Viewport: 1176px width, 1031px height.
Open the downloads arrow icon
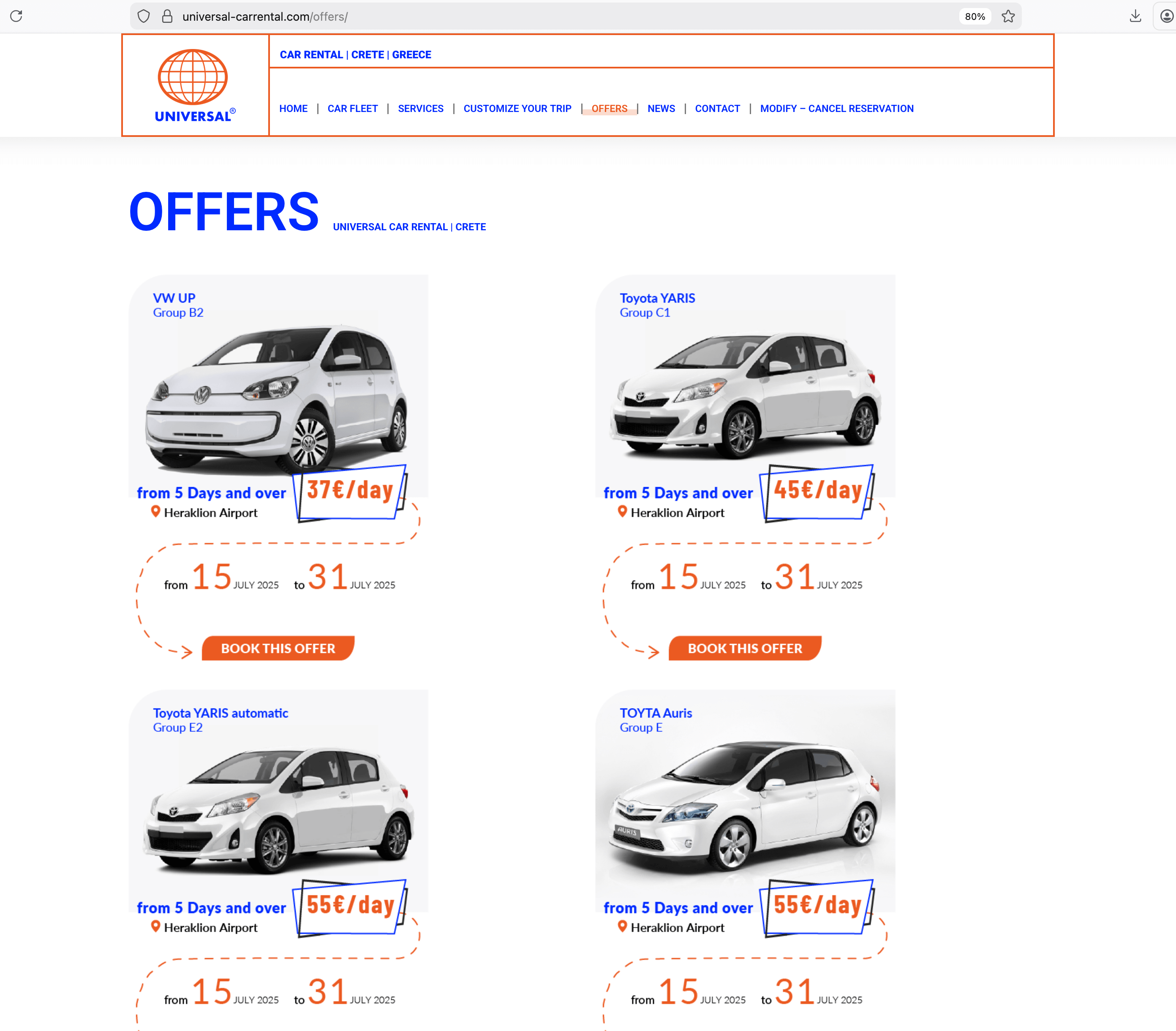1135,16
